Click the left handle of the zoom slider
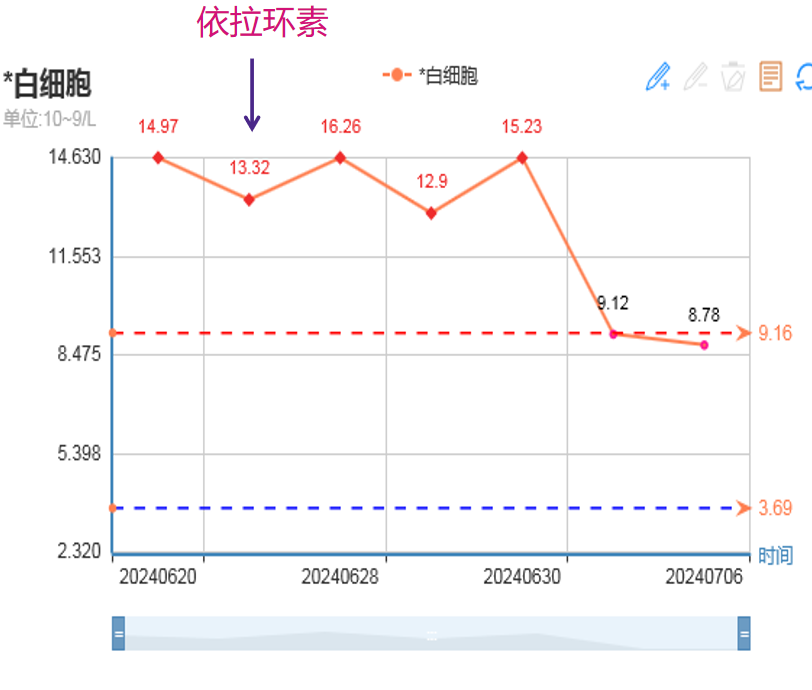 point(118,634)
